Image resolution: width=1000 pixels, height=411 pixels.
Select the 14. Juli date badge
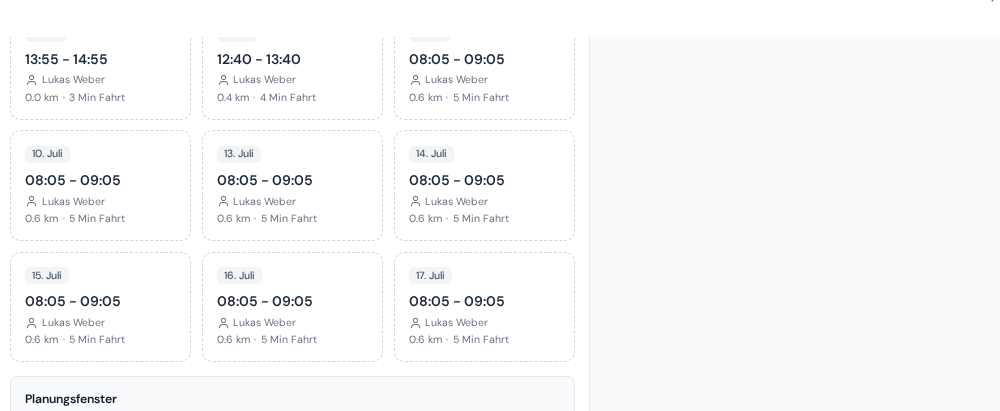[x=431, y=154]
